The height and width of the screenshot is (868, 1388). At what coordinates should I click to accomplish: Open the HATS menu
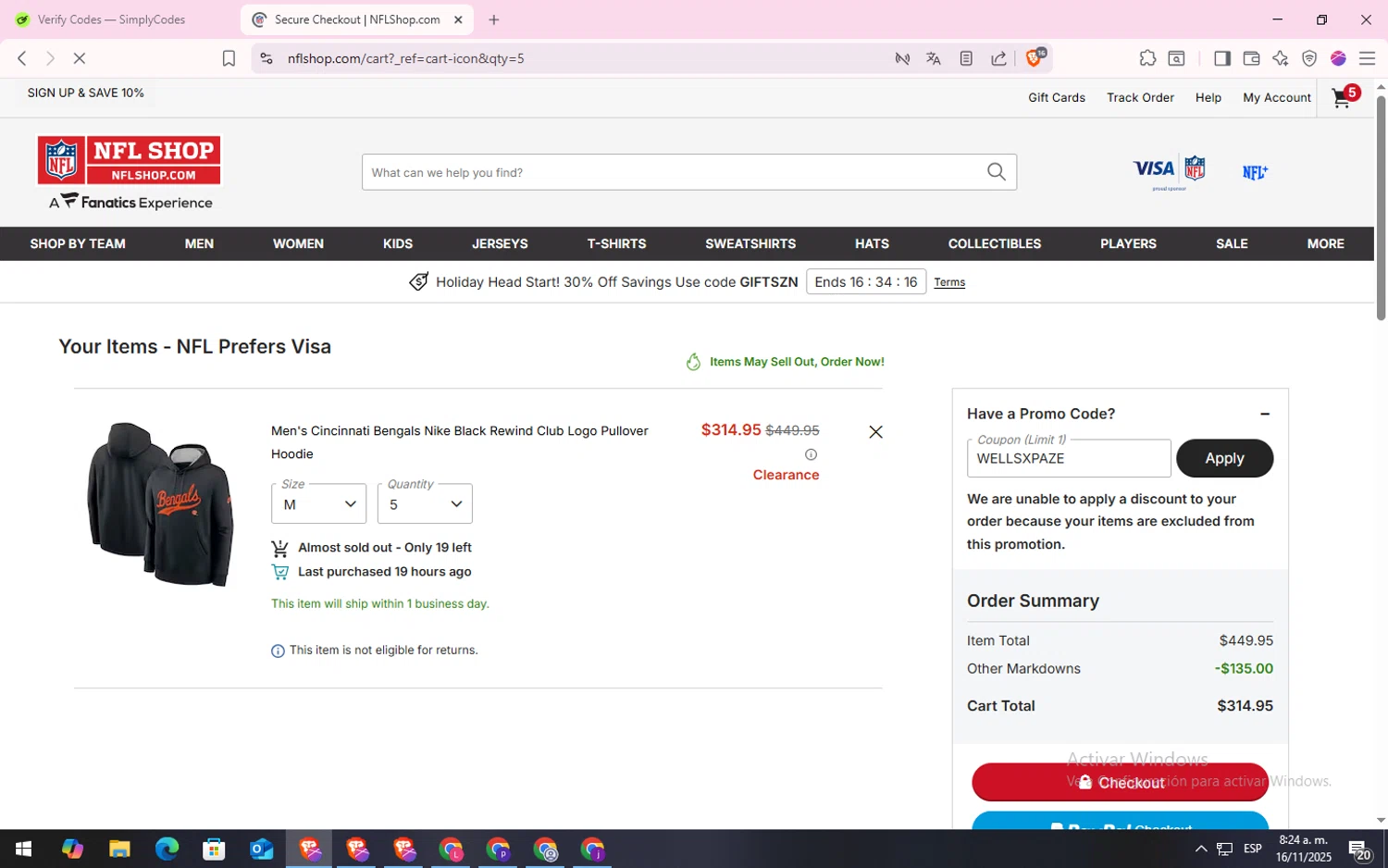pos(872,243)
